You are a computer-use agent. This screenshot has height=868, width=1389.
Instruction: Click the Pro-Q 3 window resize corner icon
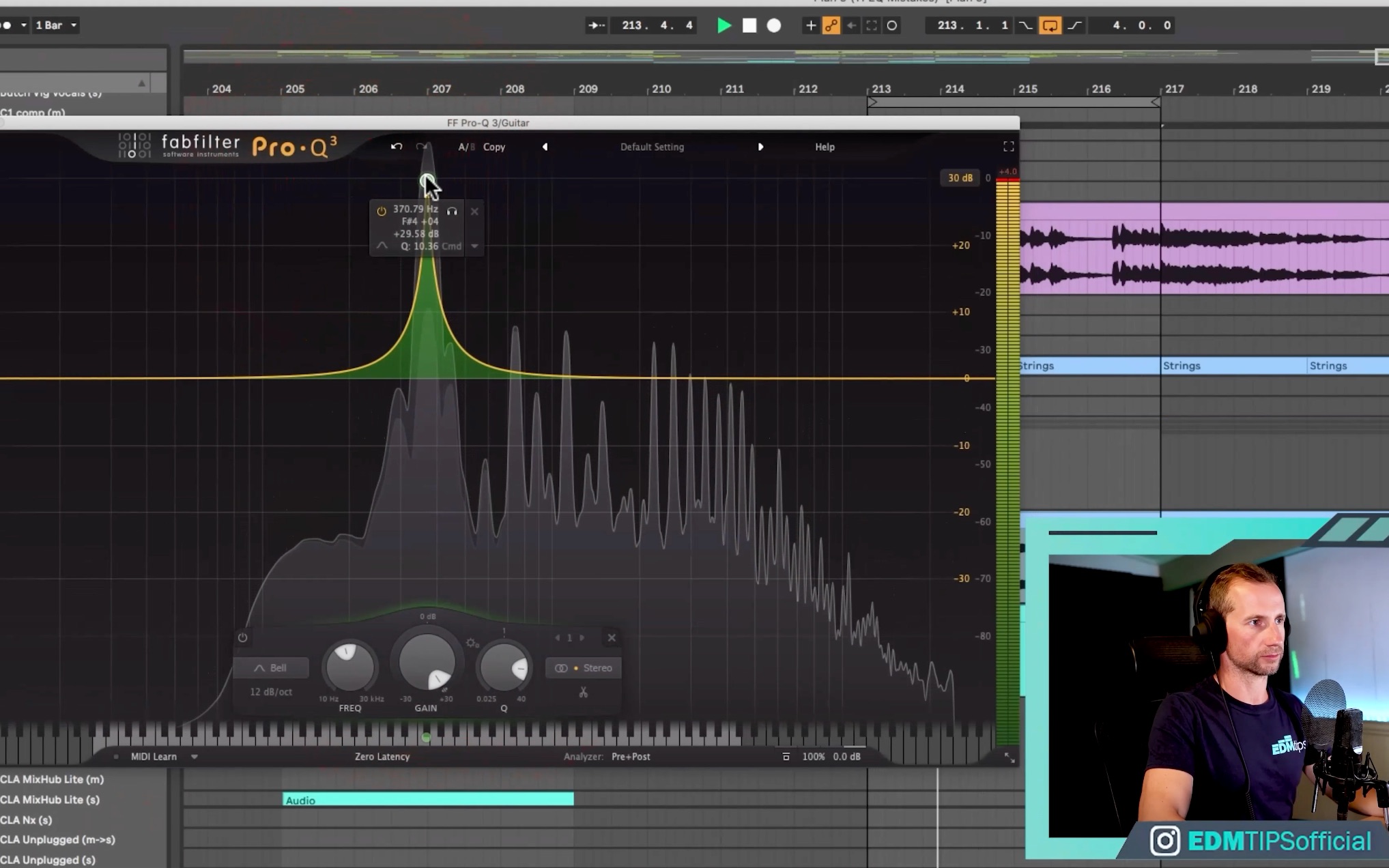pyautogui.click(x=1009, y=758)
